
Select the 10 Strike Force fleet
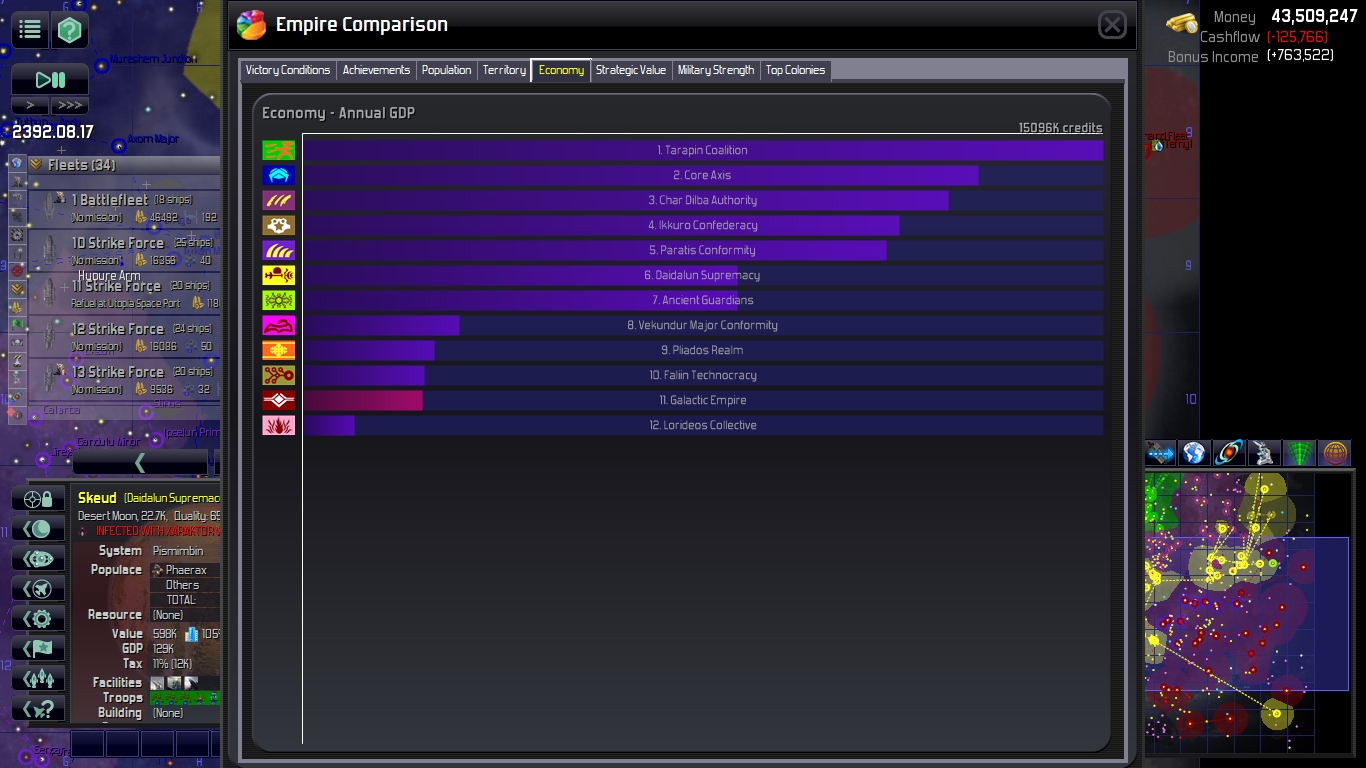(123, 251)
